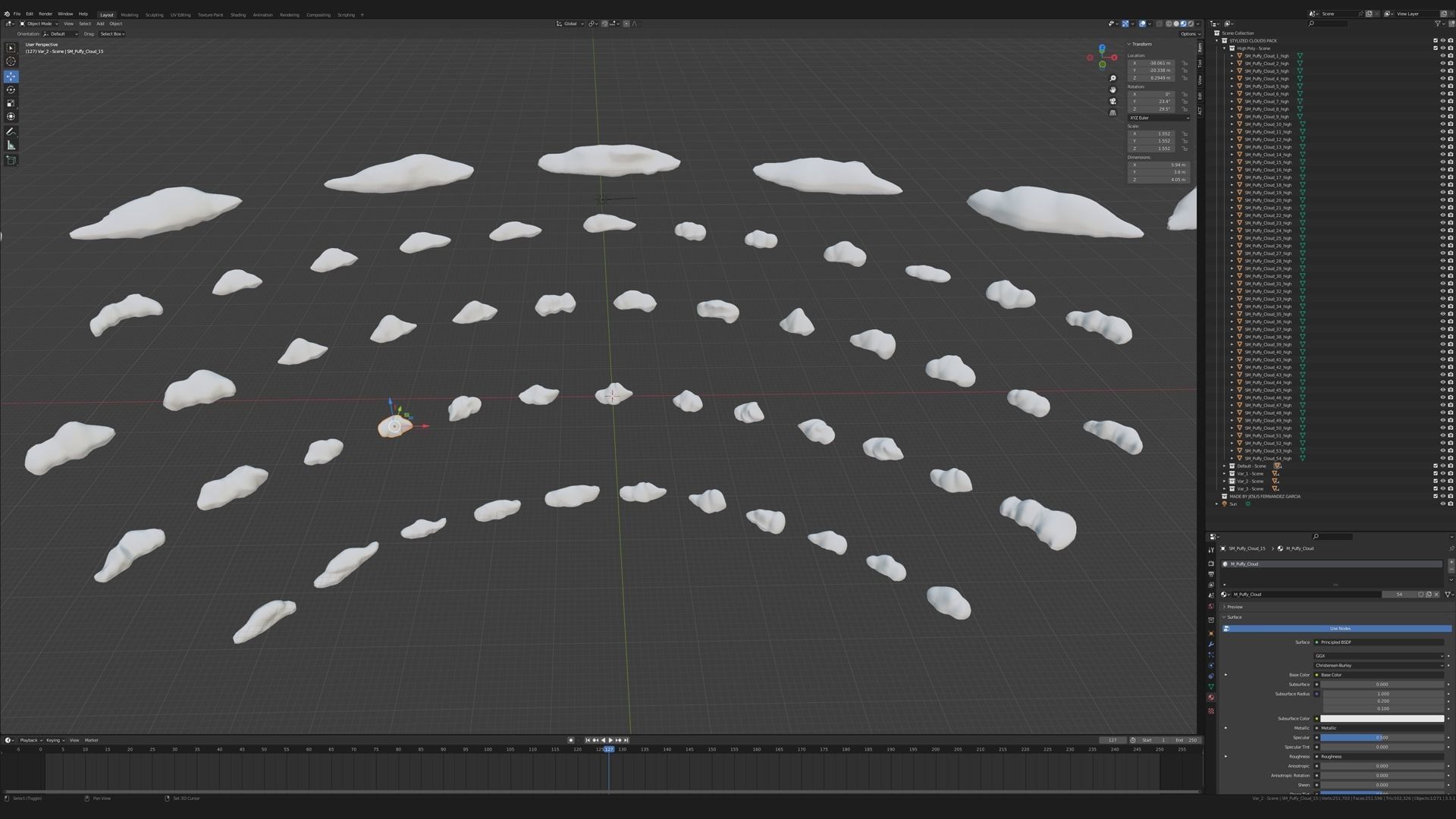Expand the Preview panel in material properties
Image resolution: width=1456 pixels, height=819 pixels.
click(x=1235, y=607)
